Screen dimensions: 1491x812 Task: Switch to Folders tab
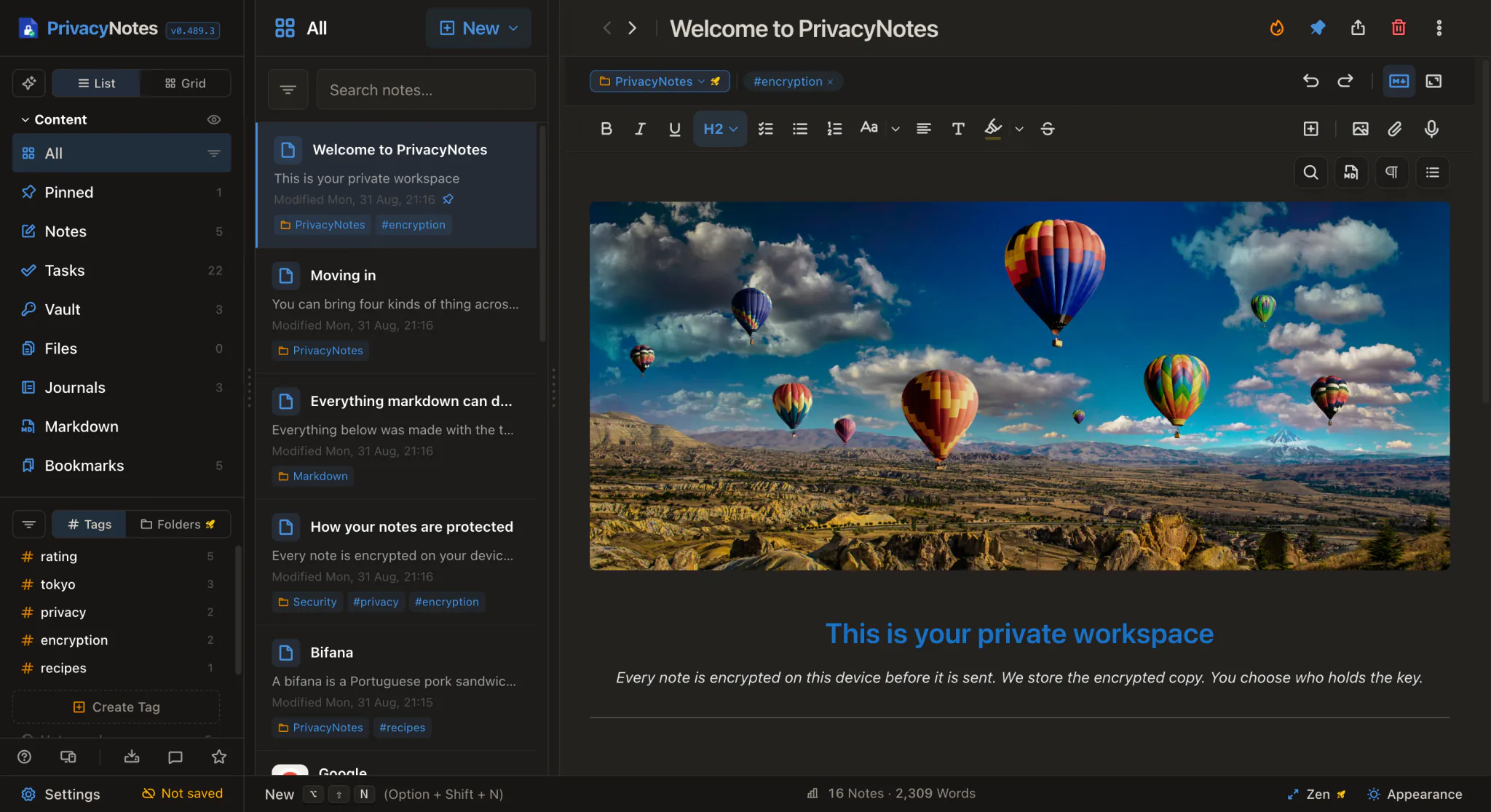click(x=178, y=524)
